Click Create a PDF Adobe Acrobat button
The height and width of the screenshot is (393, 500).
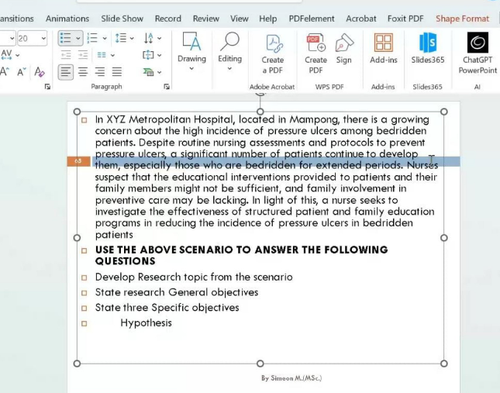(273, 53)
